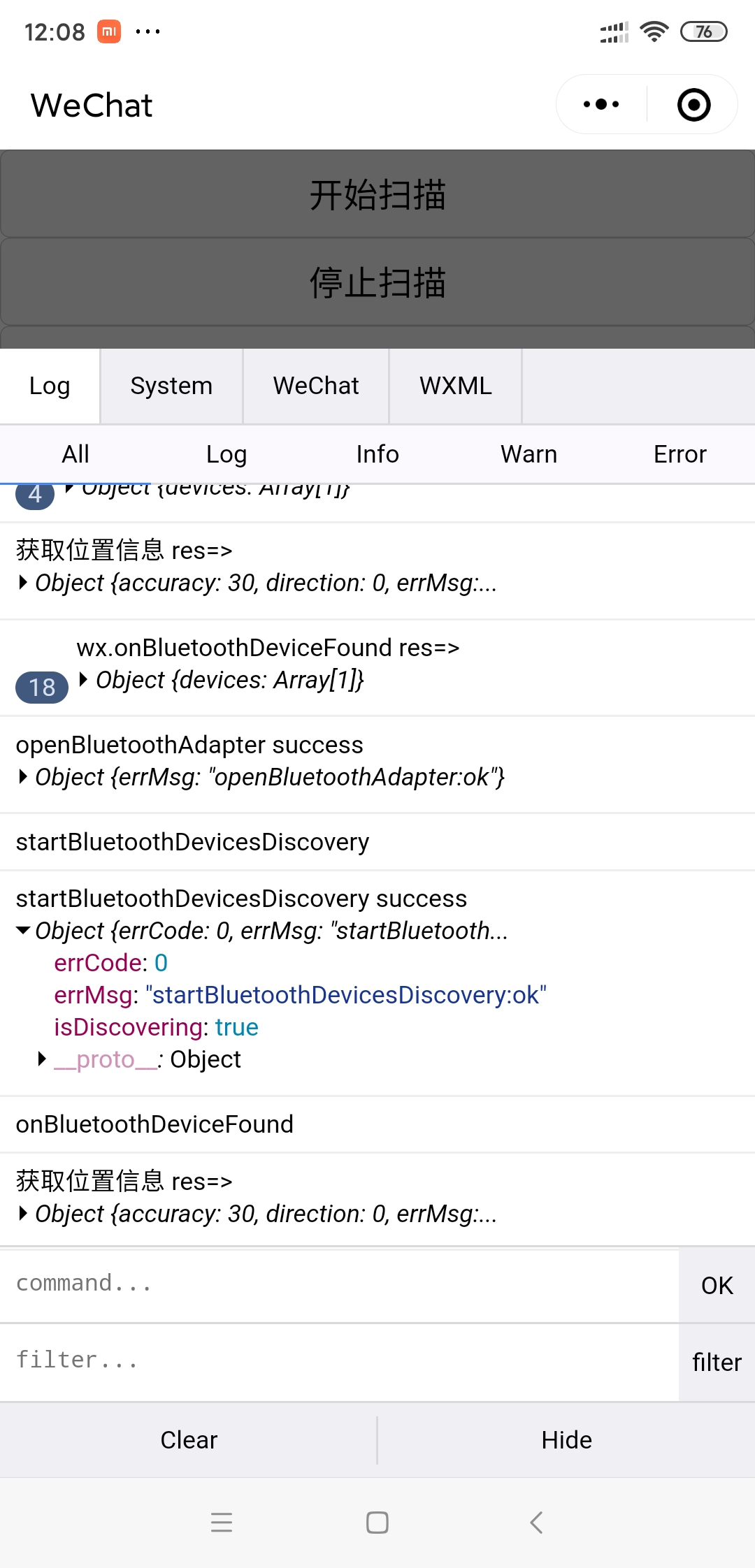755x1568 pixels.
Task: Tap the startBluetoothDevicesDiscovery log entry
Action: click(x=377, y=842)
